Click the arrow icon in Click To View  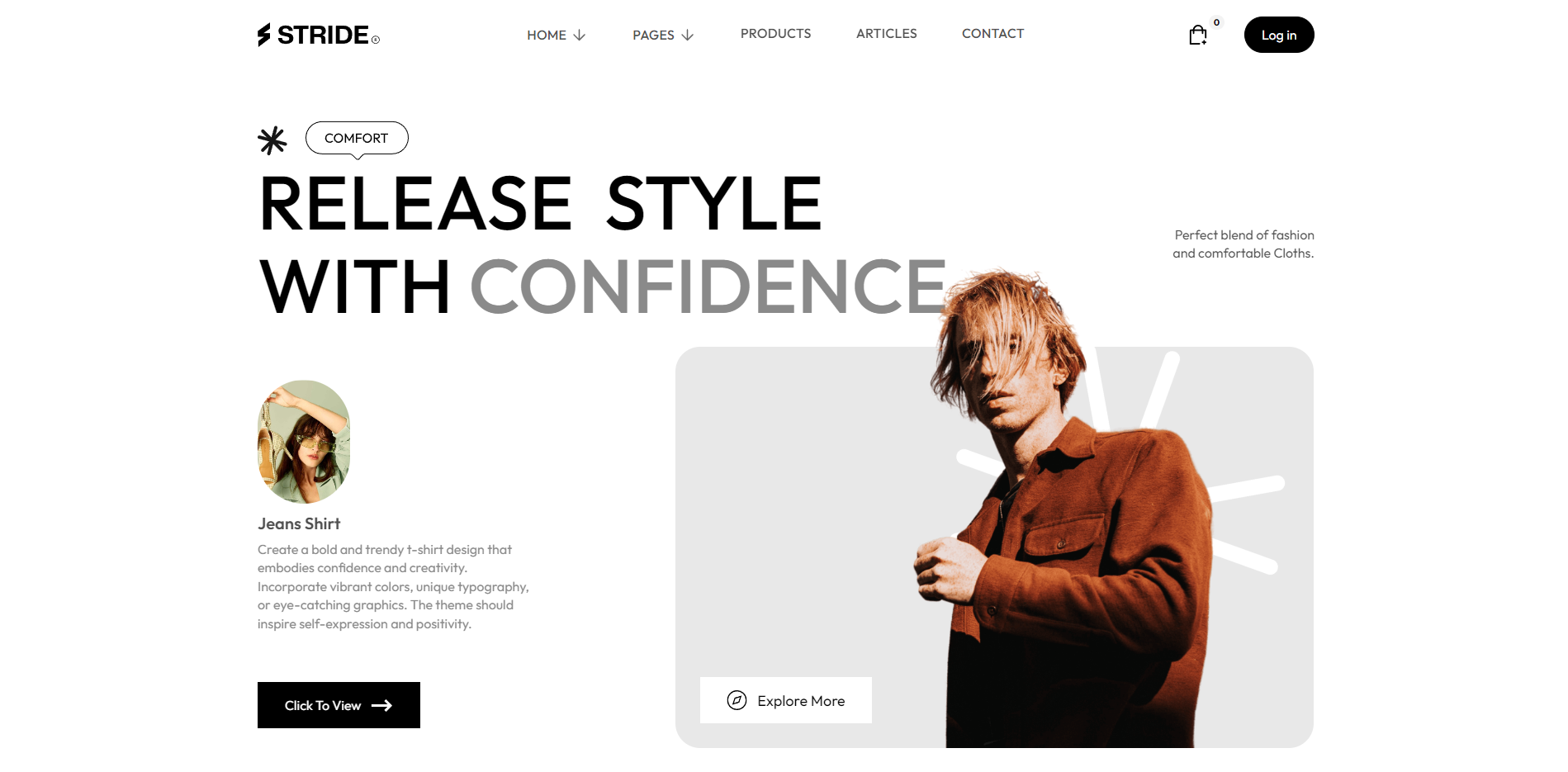point(381,705)
